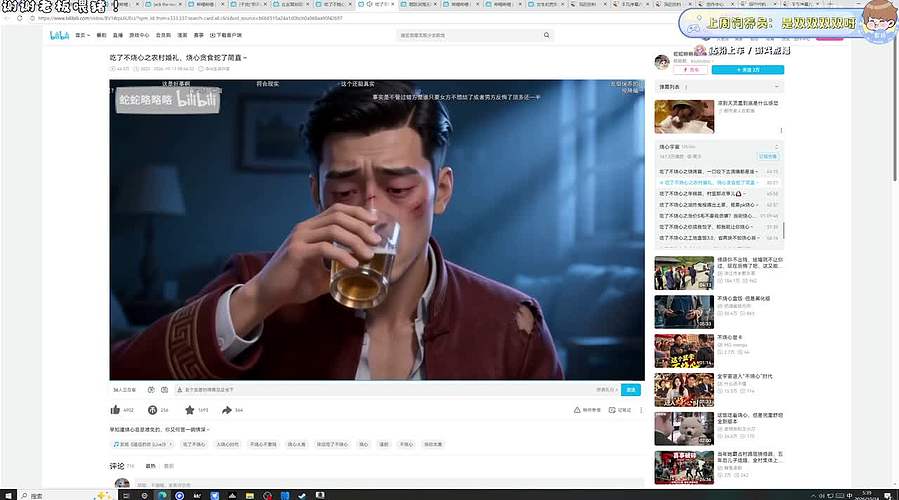Click the scrollbar in the collection episode list
This screenshot has height=500, width=899.
(x=783, y=229)
